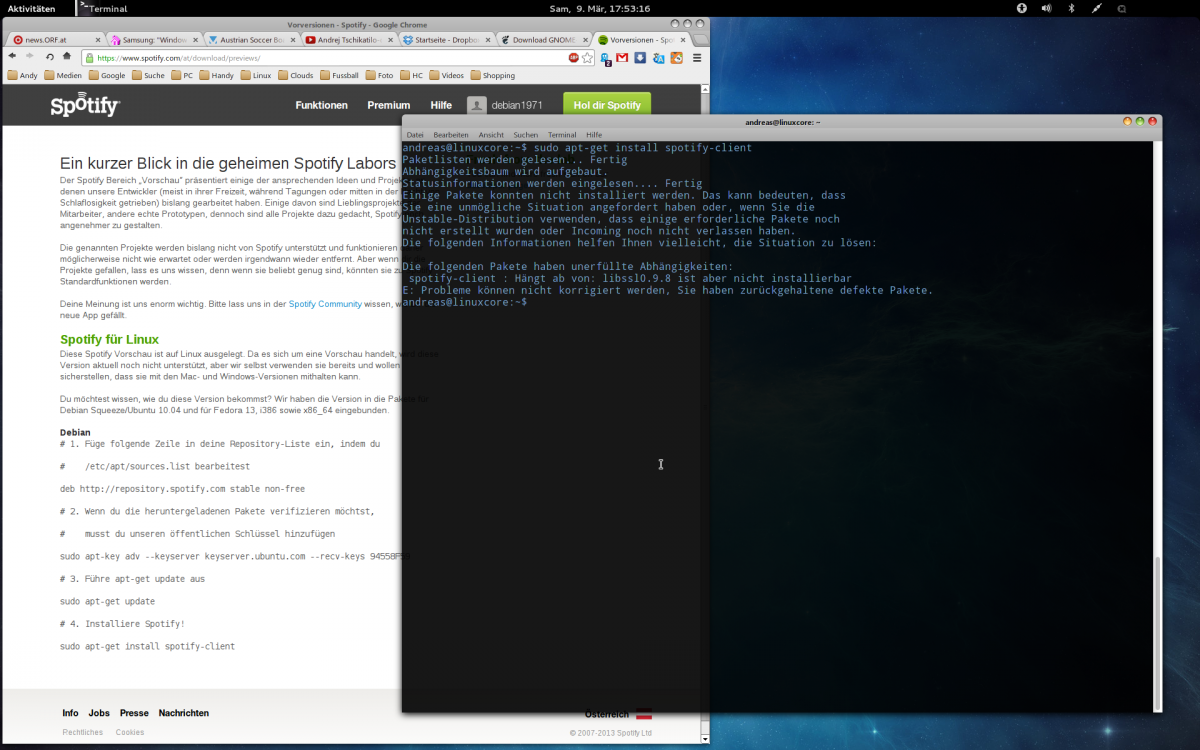Open the terminal Bearbeiten menu
1200x750 pixels.
click(x=451, y=135)
